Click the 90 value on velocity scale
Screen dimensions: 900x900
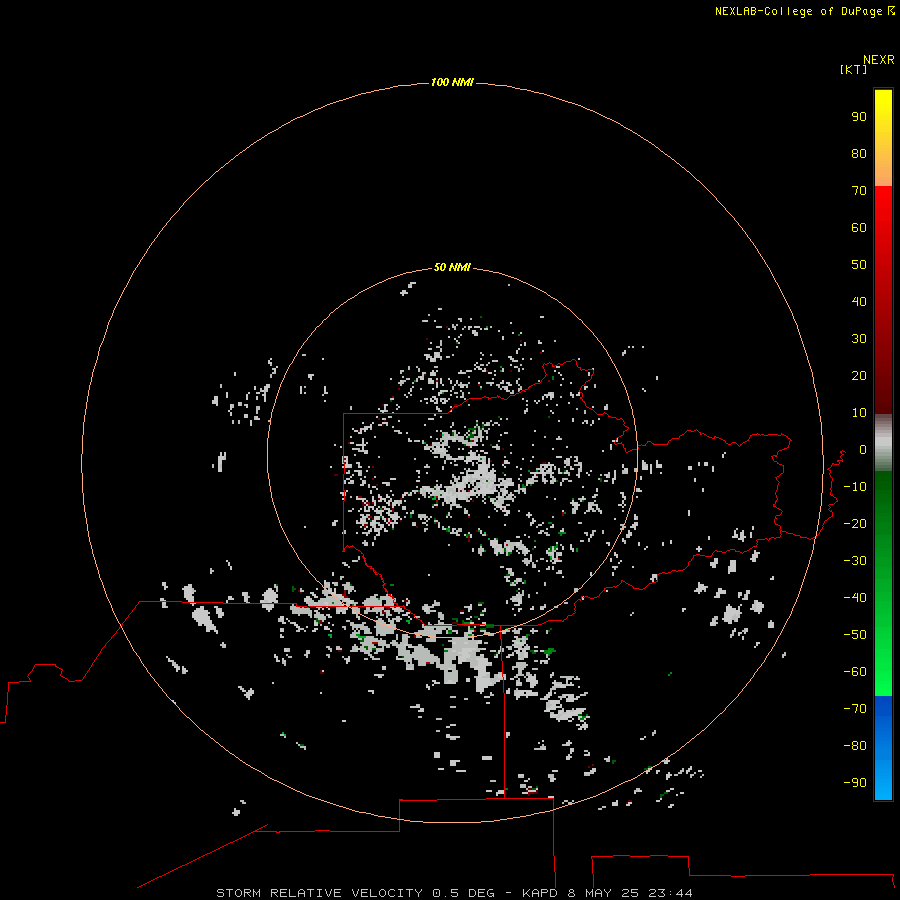coord(859,117)
